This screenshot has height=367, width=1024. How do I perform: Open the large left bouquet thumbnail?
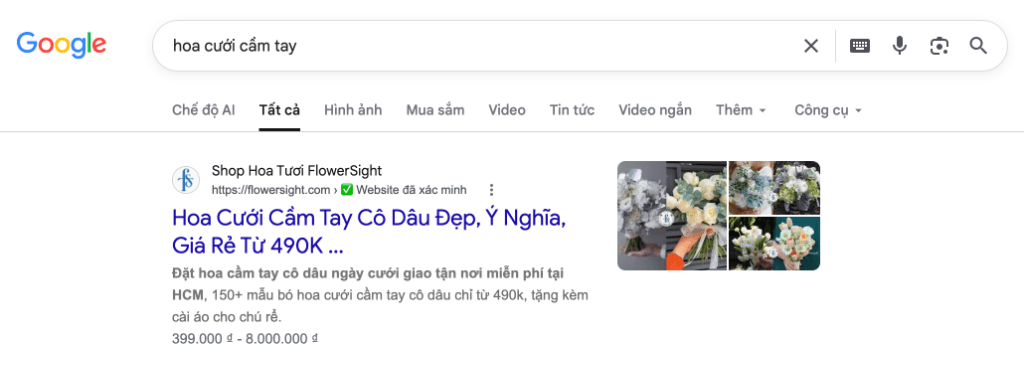(671, 215)
